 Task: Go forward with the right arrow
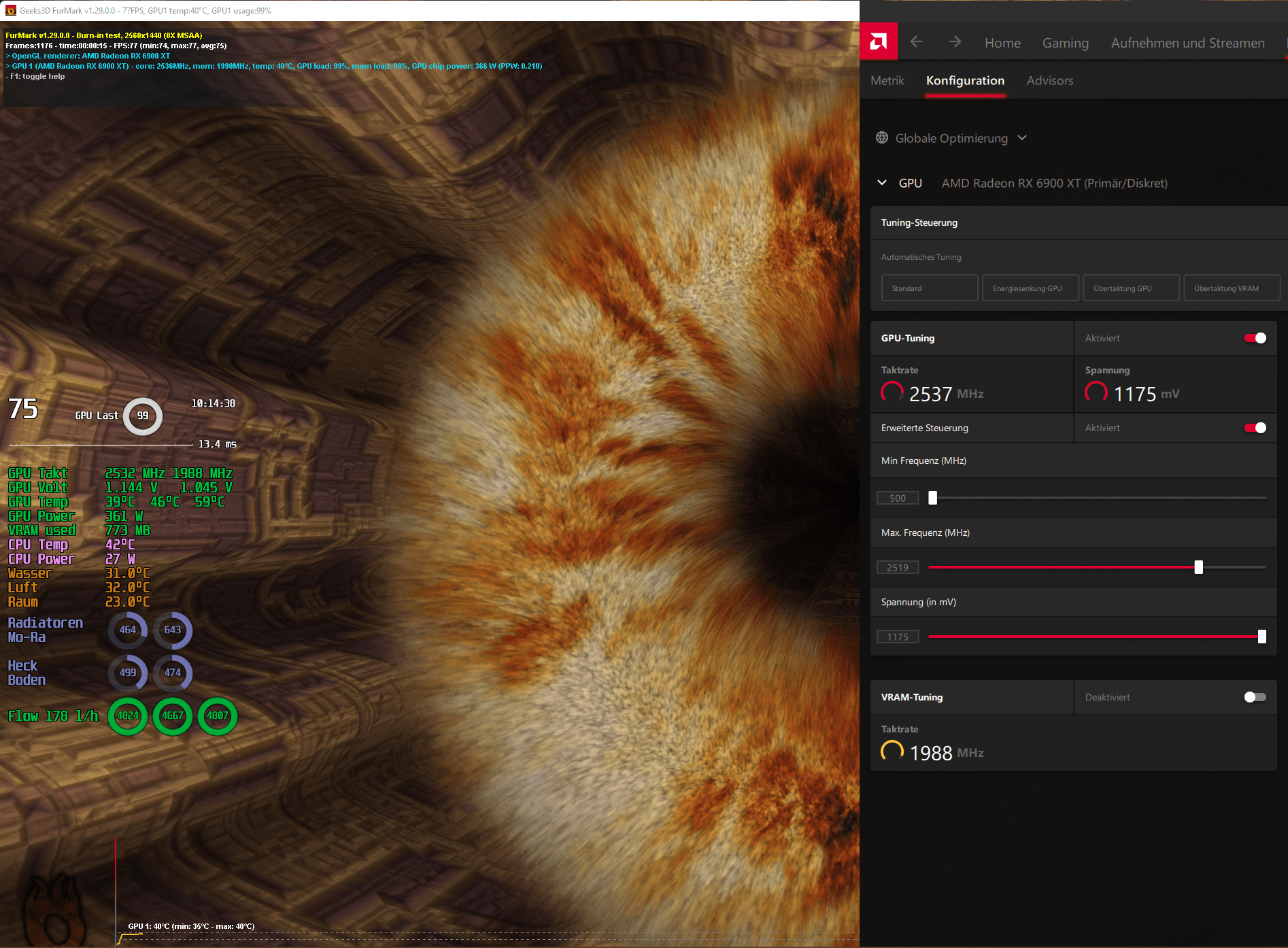click(955, 42)
